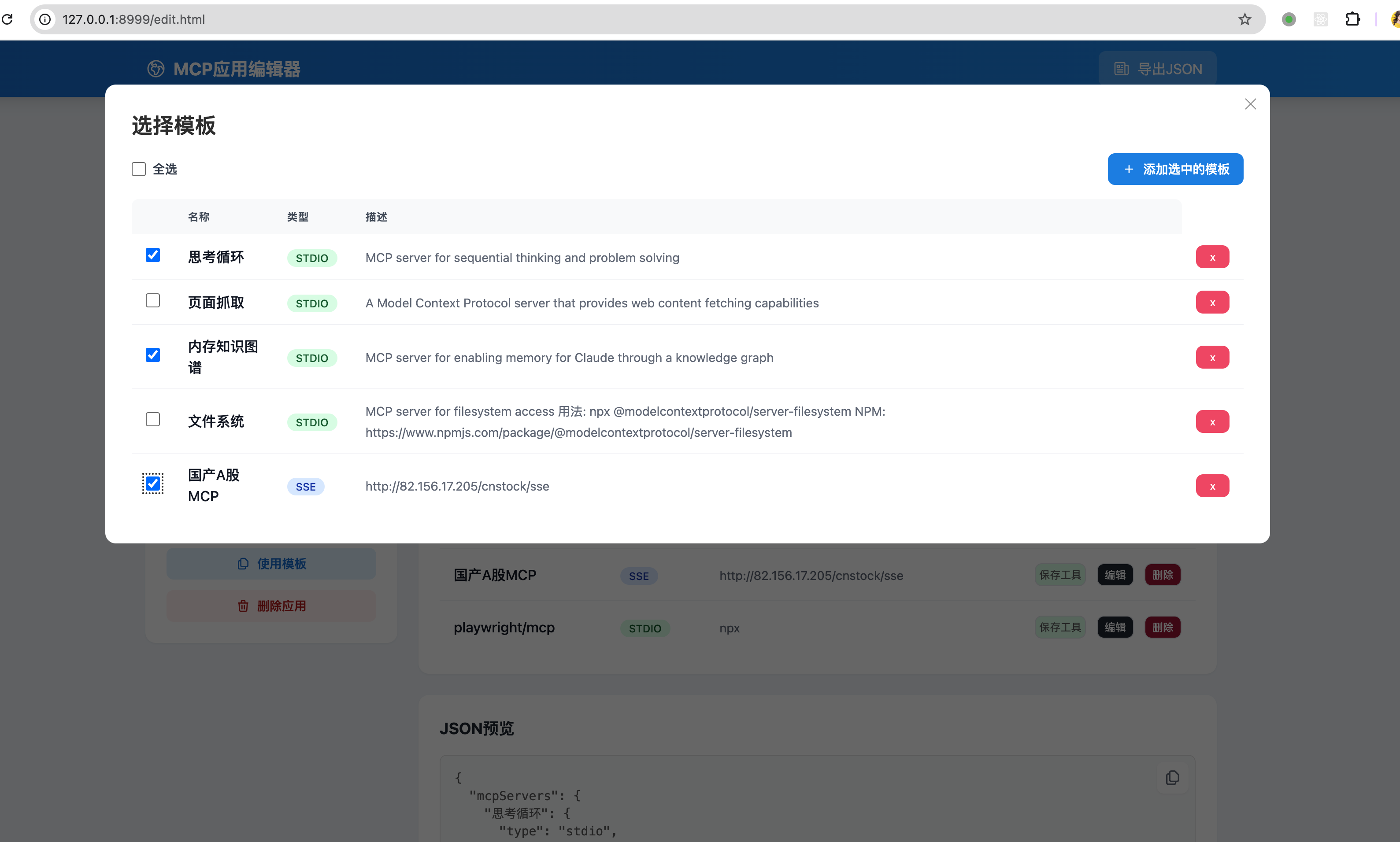
Task: Delete the 国产A股MCP template with red x
Action: pyautogui.click(x=1212, y=486)
